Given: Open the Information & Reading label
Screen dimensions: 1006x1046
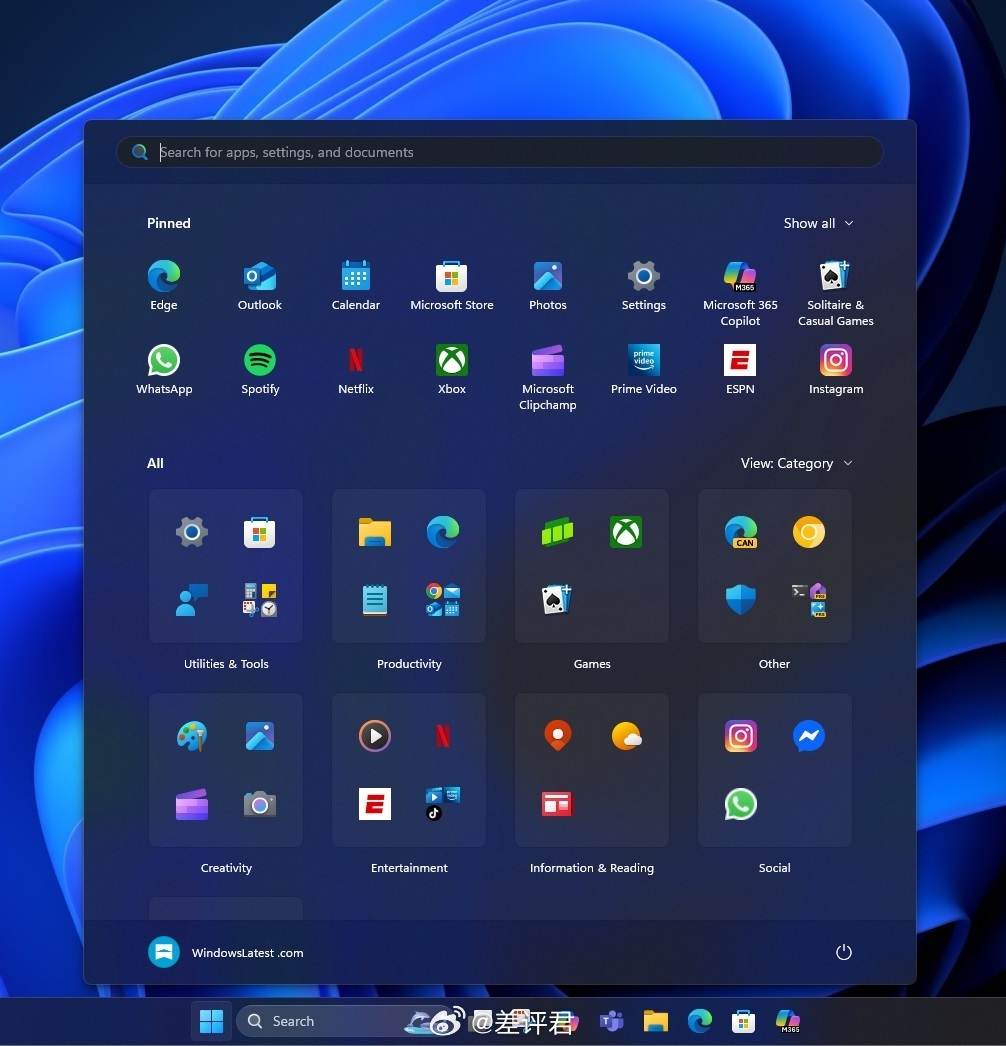Looking at the screenshot, I should point(592,868).
